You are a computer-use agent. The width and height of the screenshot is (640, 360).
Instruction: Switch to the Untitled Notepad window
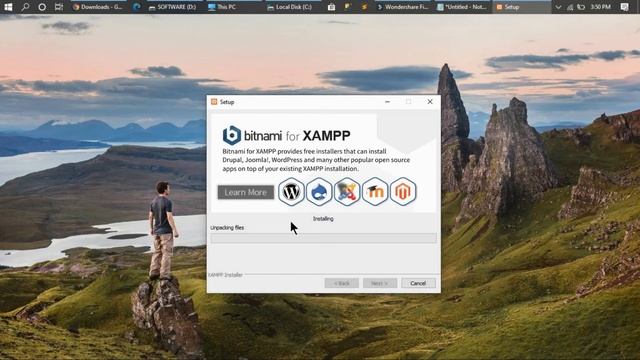pyautogui.click(x=462, y=7)
